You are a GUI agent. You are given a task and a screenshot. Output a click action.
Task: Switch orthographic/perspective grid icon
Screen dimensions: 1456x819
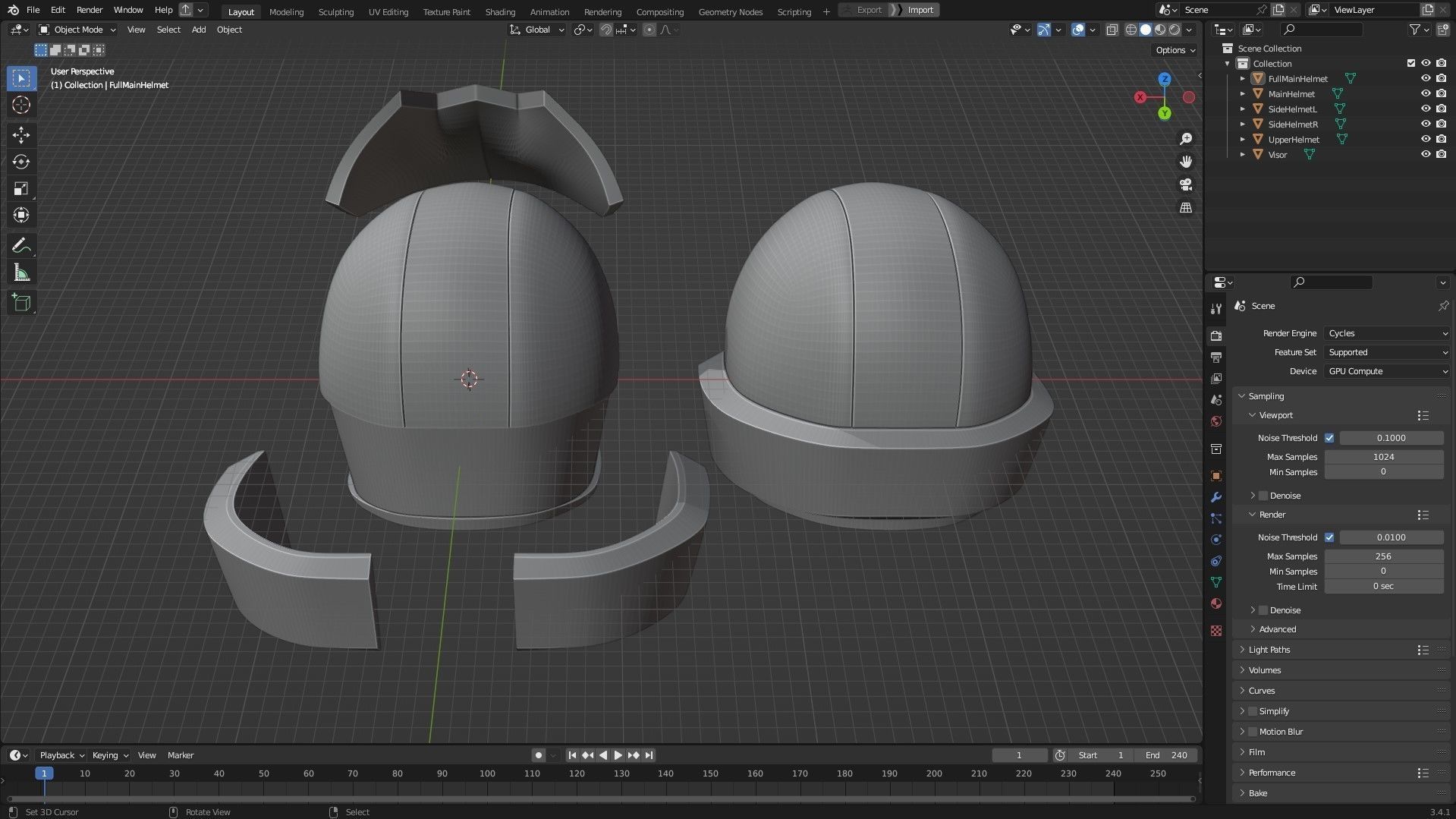click(1186, 207)
